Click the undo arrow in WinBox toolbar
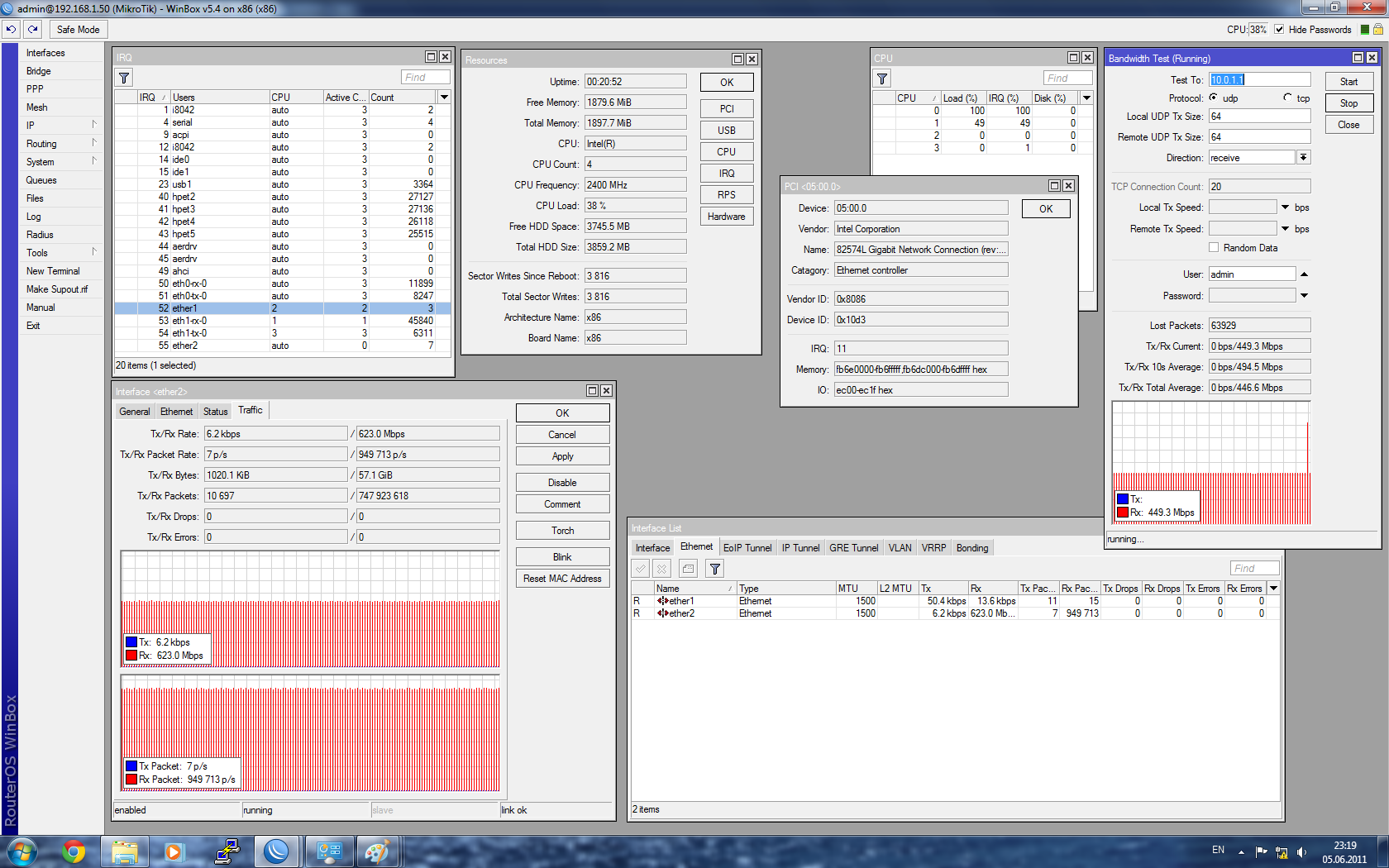The width and height of the screenshot is (1389, 868). [11, 29]
